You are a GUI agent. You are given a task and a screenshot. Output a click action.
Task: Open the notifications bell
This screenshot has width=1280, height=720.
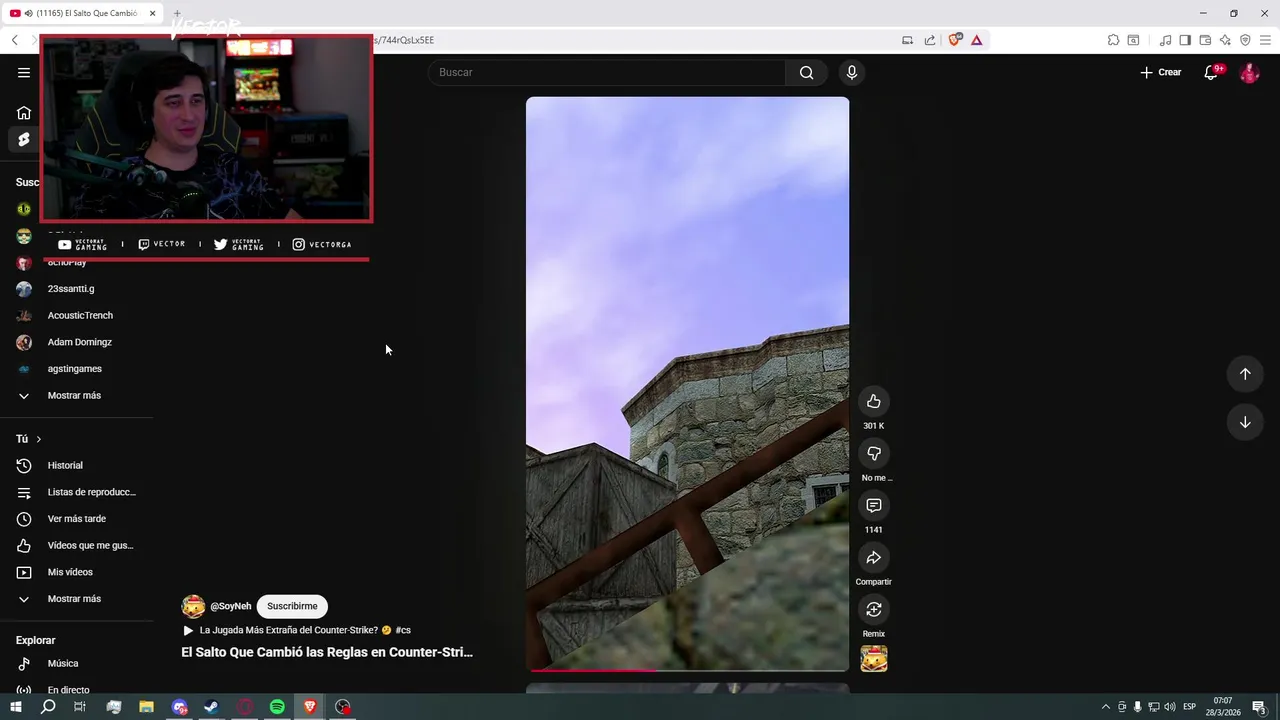coord(1211,72)
